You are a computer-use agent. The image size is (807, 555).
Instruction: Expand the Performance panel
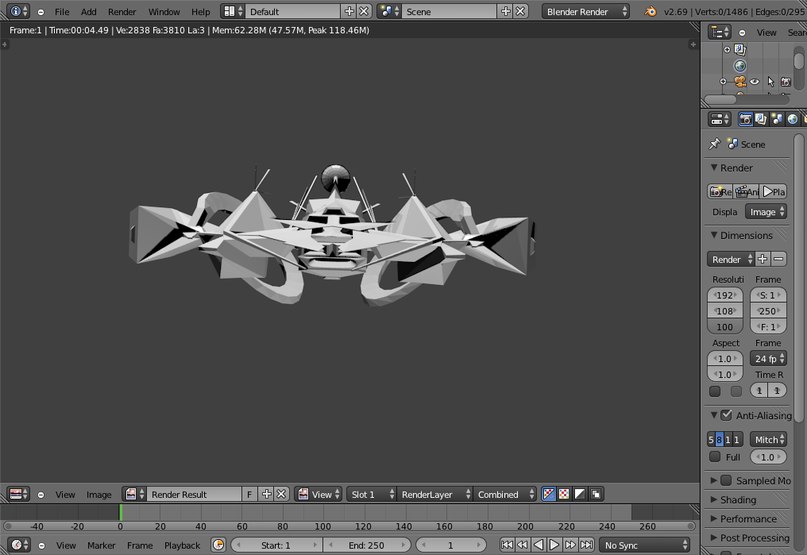(748, 519)
